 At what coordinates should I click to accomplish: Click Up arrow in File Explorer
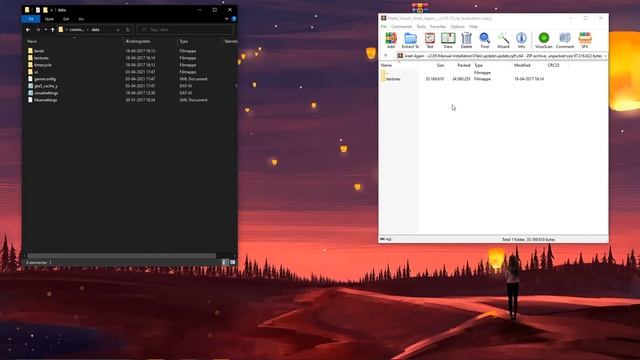pyautogui.click(x=53, y=30)
